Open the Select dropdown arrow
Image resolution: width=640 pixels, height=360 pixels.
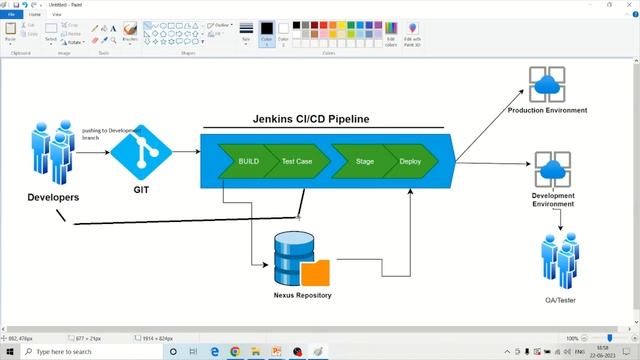(x=51, y=44)
